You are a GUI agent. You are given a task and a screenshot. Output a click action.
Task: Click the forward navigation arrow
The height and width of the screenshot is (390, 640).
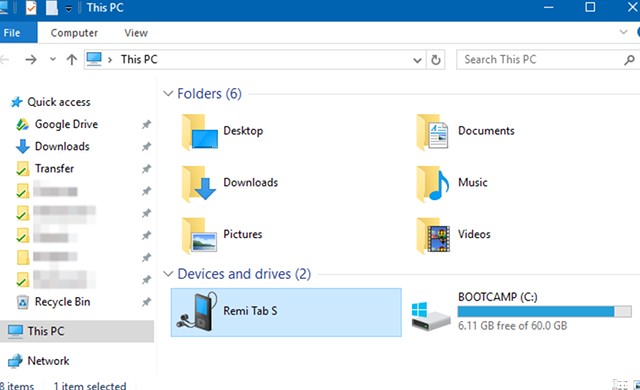point(31,60)
